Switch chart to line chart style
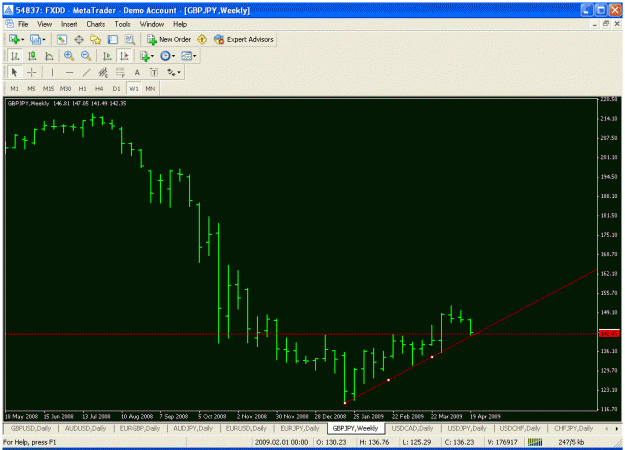 click(49, 56)
